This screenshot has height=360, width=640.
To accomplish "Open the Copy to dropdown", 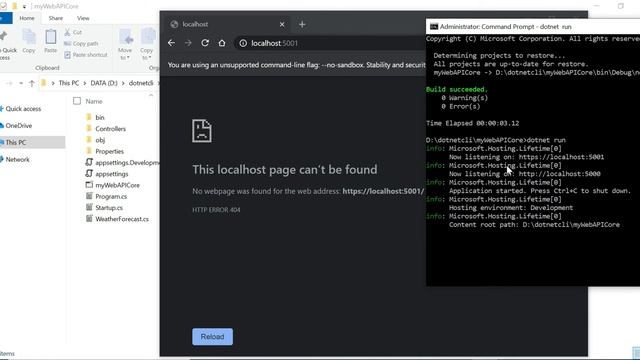I will point(147,44).
